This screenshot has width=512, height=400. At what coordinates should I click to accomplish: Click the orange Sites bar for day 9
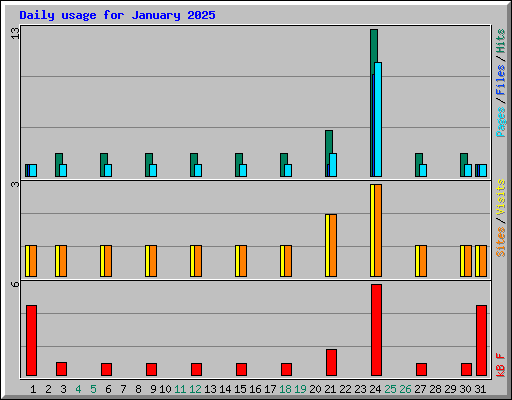pos(153,261)
